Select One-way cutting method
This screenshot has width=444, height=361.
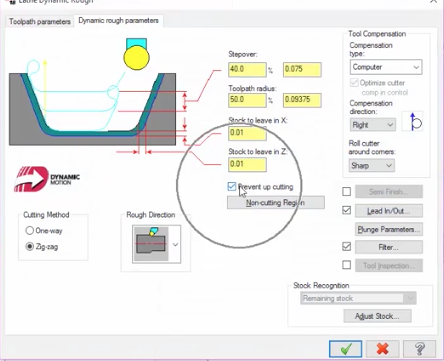(30, 230)
